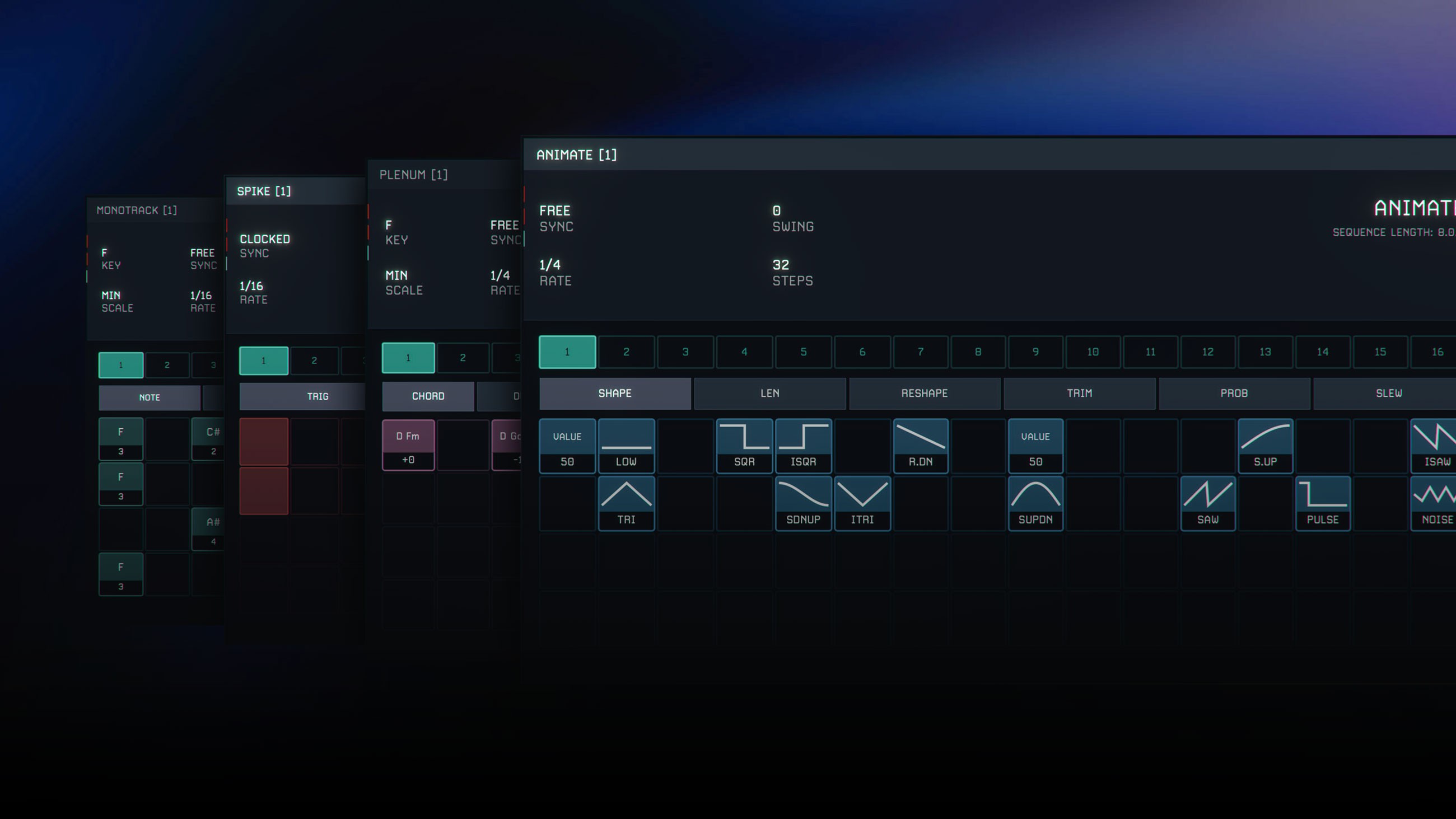1456x819 pixels.
Task: Toggle the top red Spike trigger cell
Action: point(263,442)
